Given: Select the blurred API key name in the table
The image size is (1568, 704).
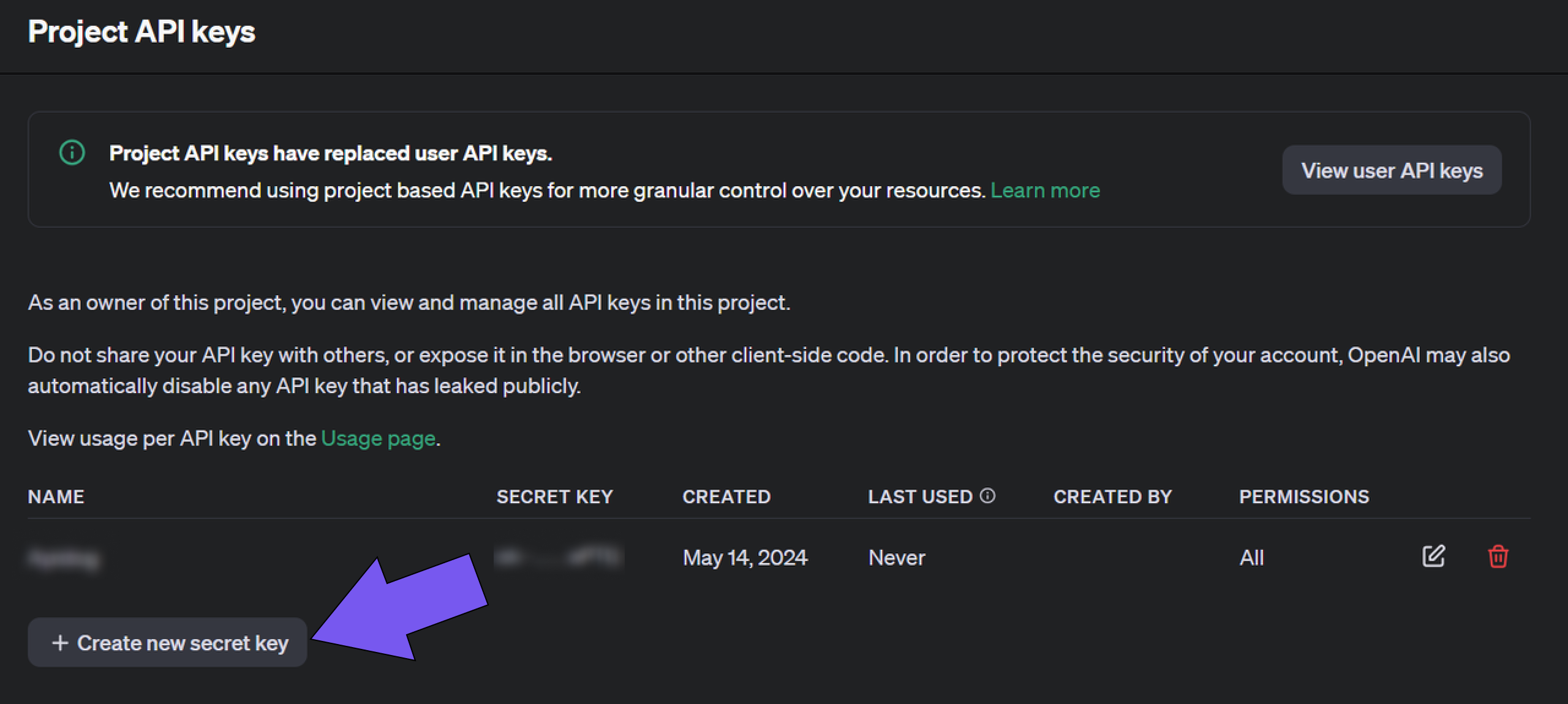Looking at the screenshot, I should point(64,558).
